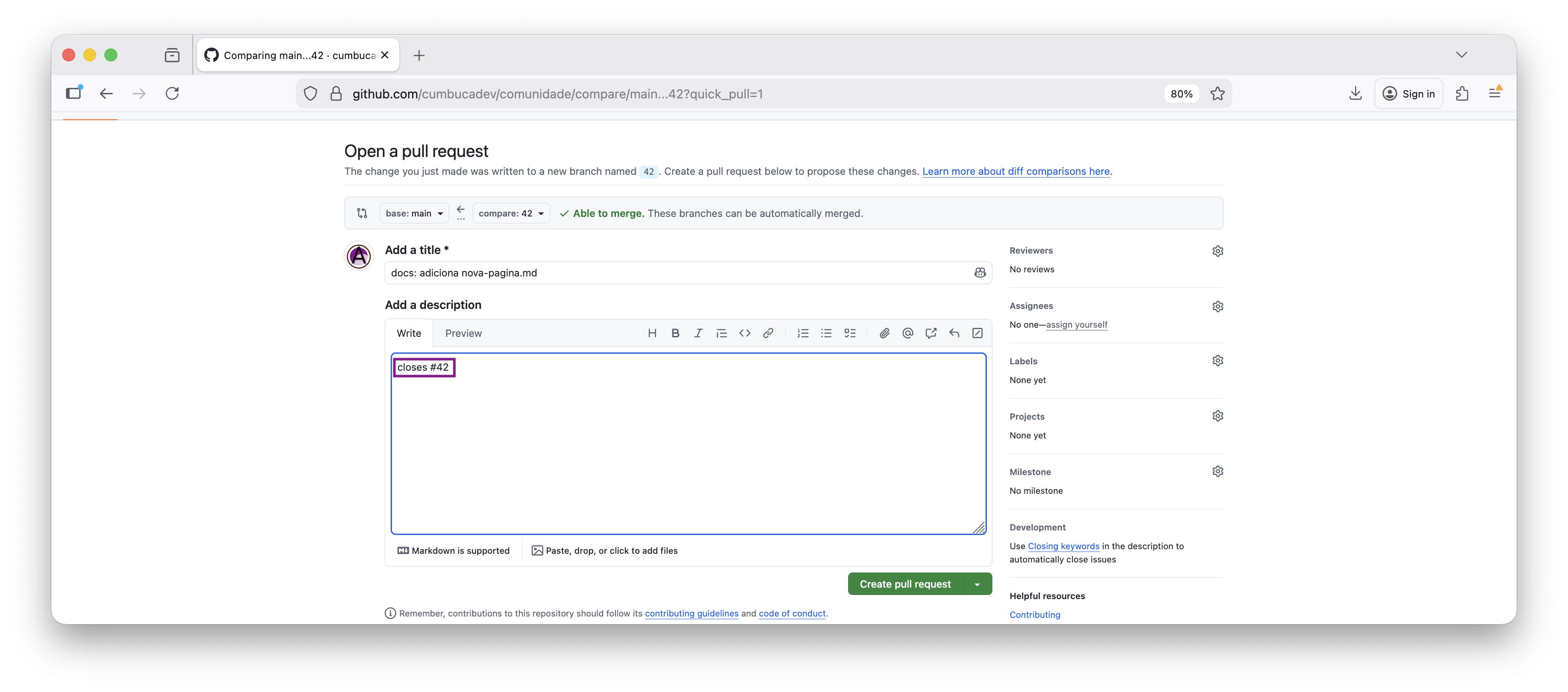The width and height of the screenshot is (1568, 692).
Task: Insert a numbered list
Action: tap(803, 333)
